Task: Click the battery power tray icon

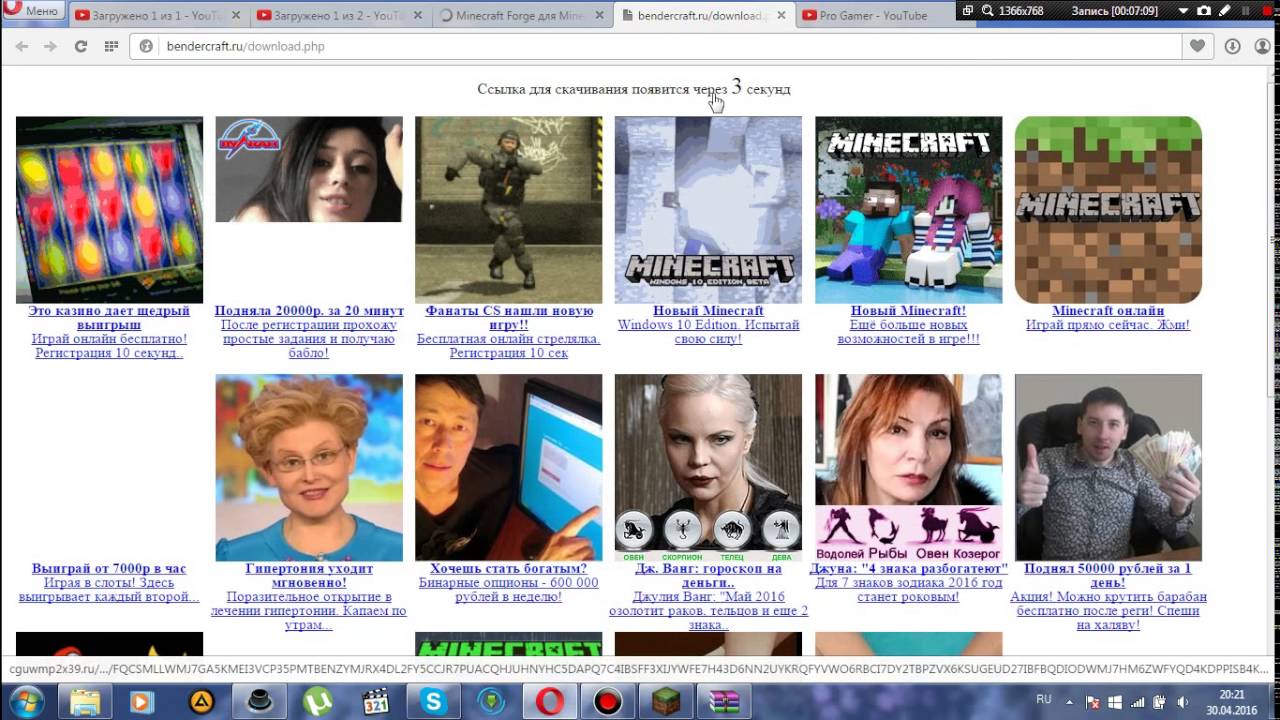Action: click(x=1161, y=702)
